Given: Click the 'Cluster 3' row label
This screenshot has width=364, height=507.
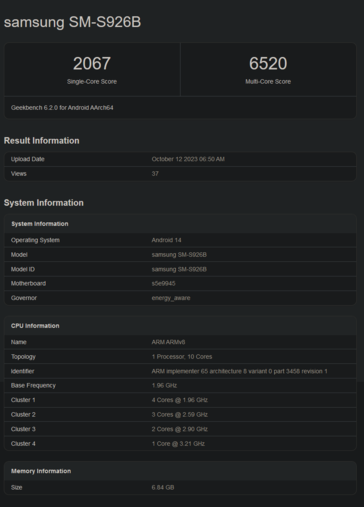Looking at the screenshot, I should pos(23,429).
